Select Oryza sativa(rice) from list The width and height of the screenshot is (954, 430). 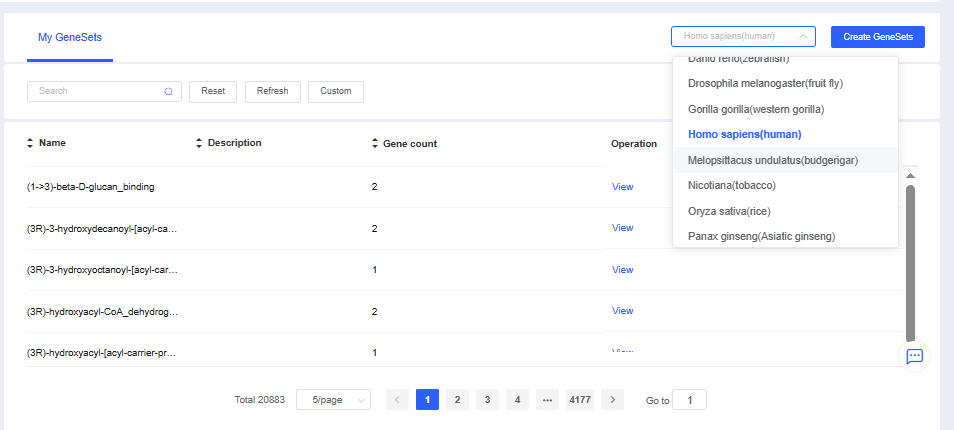point(729,211)
